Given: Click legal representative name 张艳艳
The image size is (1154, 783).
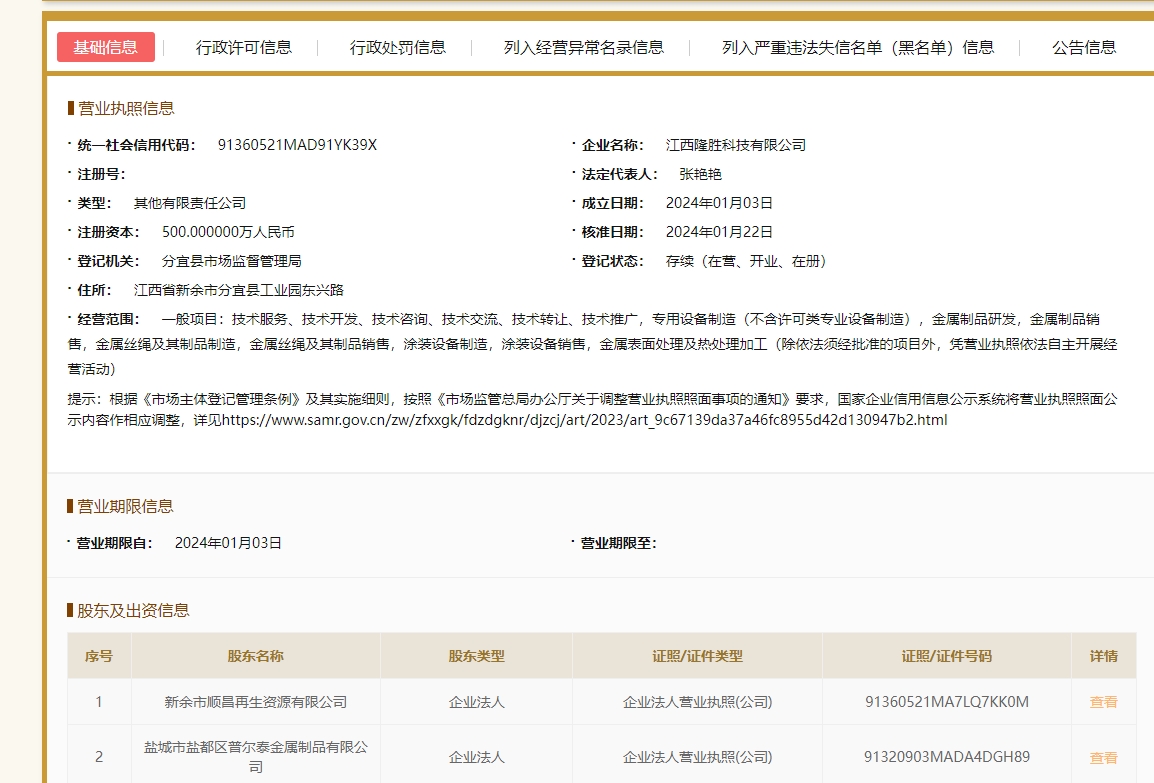Looking at the screenshot, I should click(700, 174).
